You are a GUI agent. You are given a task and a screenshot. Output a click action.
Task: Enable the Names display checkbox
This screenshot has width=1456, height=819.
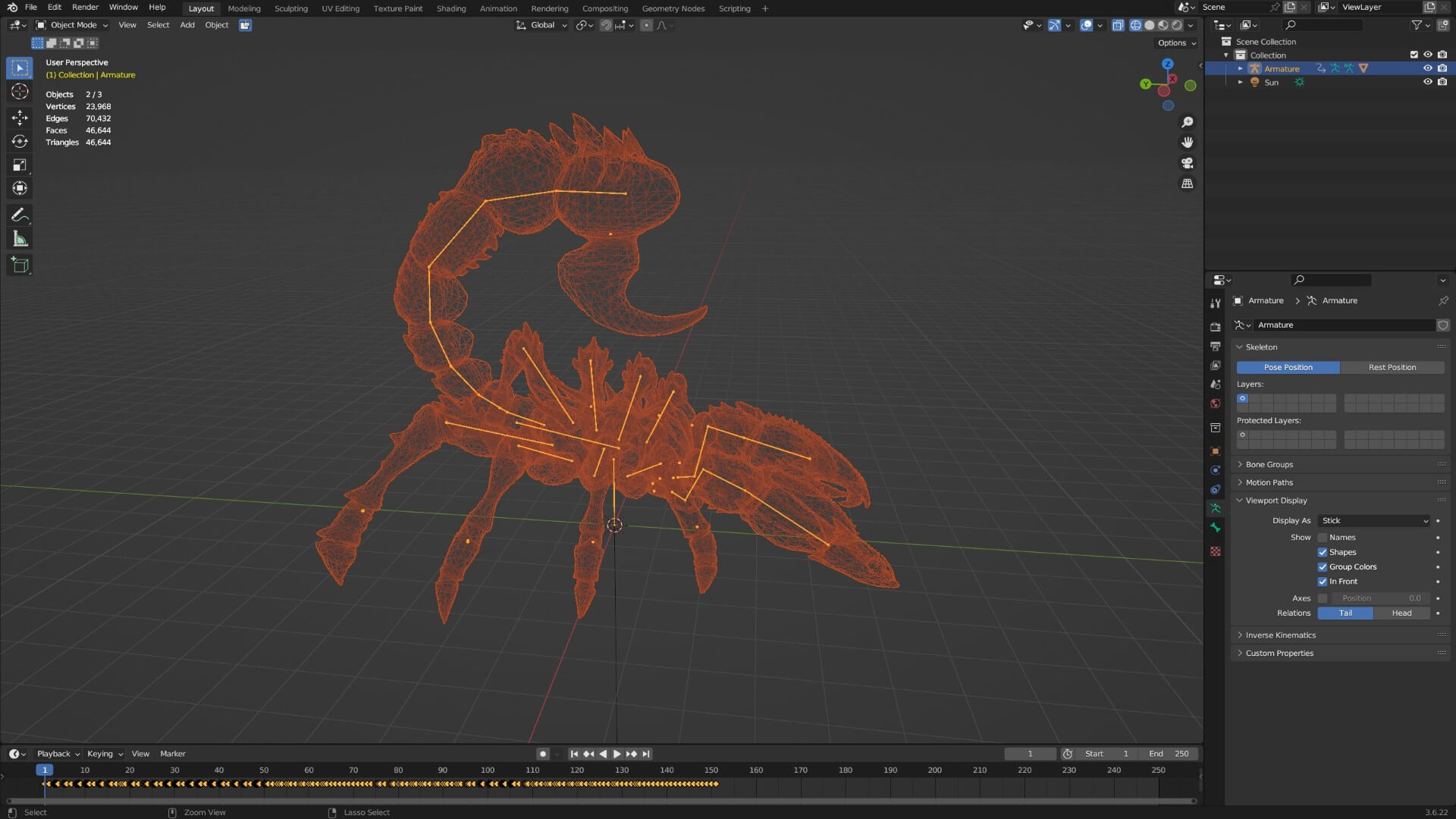tap(1323, 538)
